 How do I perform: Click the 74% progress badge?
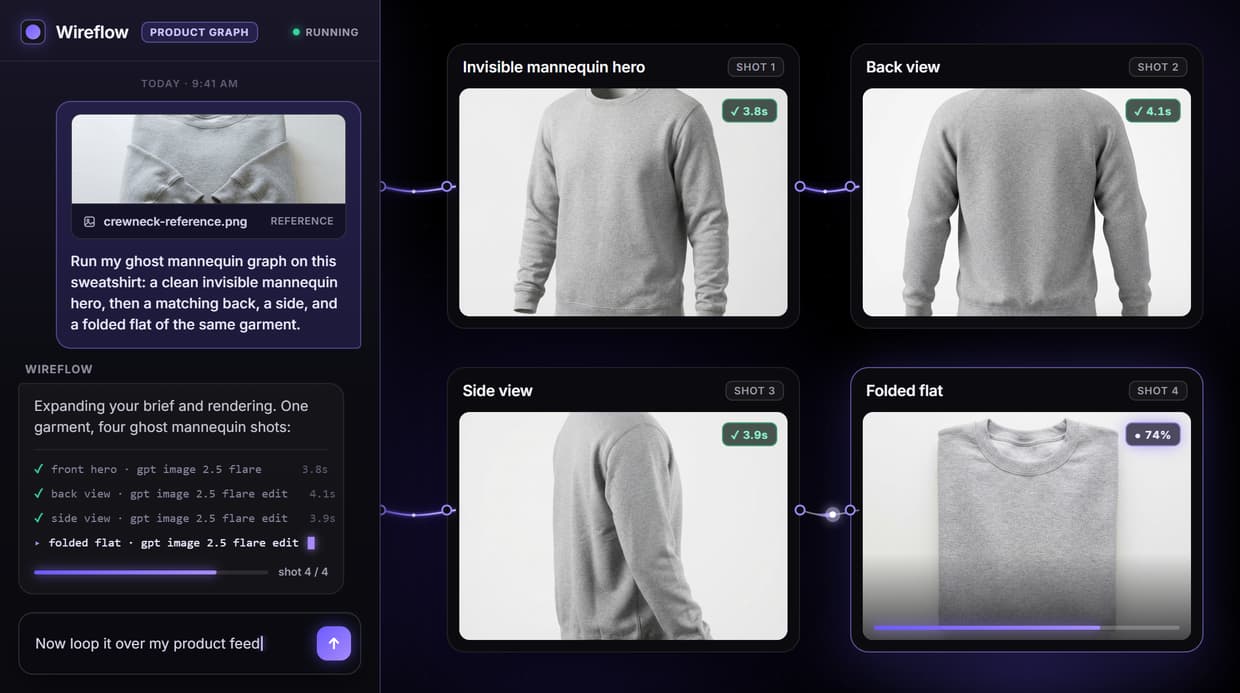1152,435
